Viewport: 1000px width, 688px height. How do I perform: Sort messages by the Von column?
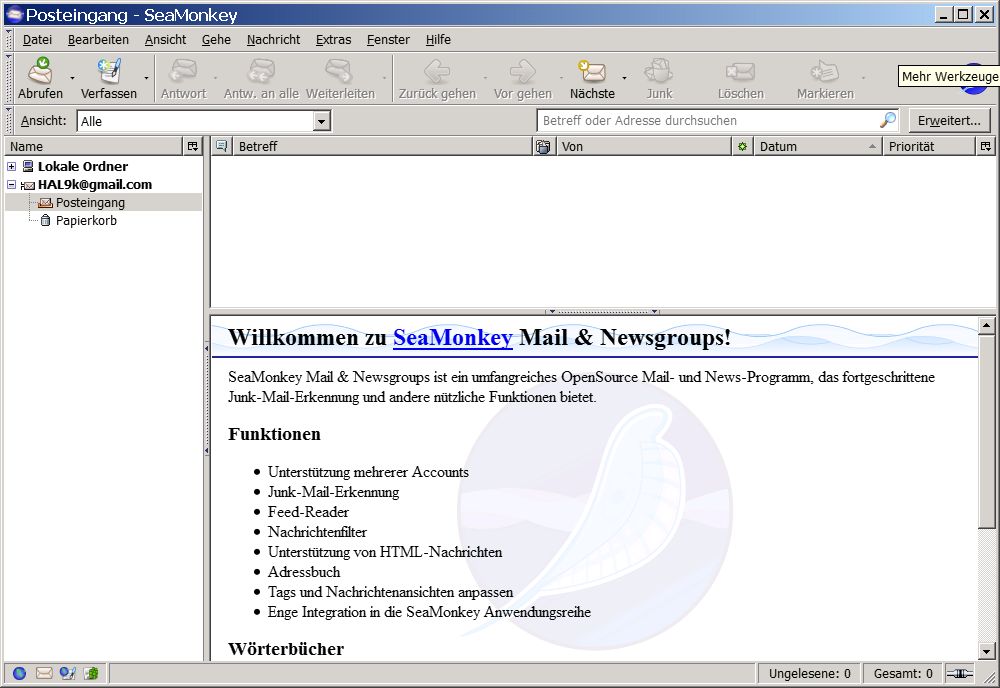coord(643,147)
